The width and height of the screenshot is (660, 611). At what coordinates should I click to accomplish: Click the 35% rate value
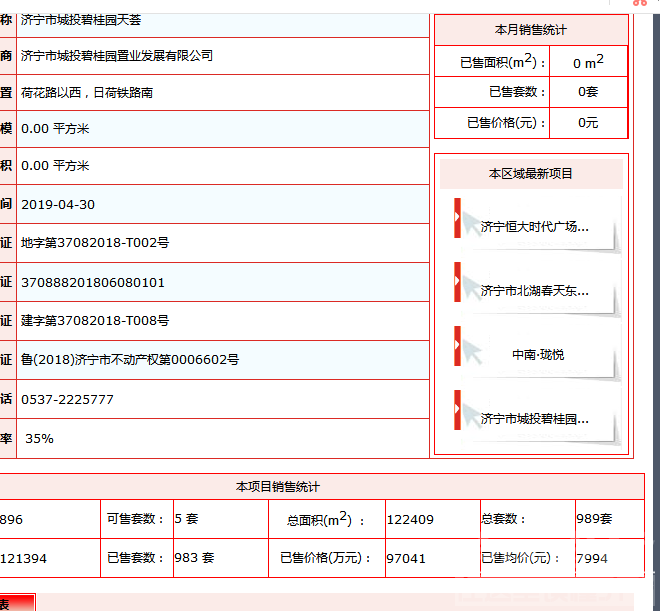coord(40,438)
